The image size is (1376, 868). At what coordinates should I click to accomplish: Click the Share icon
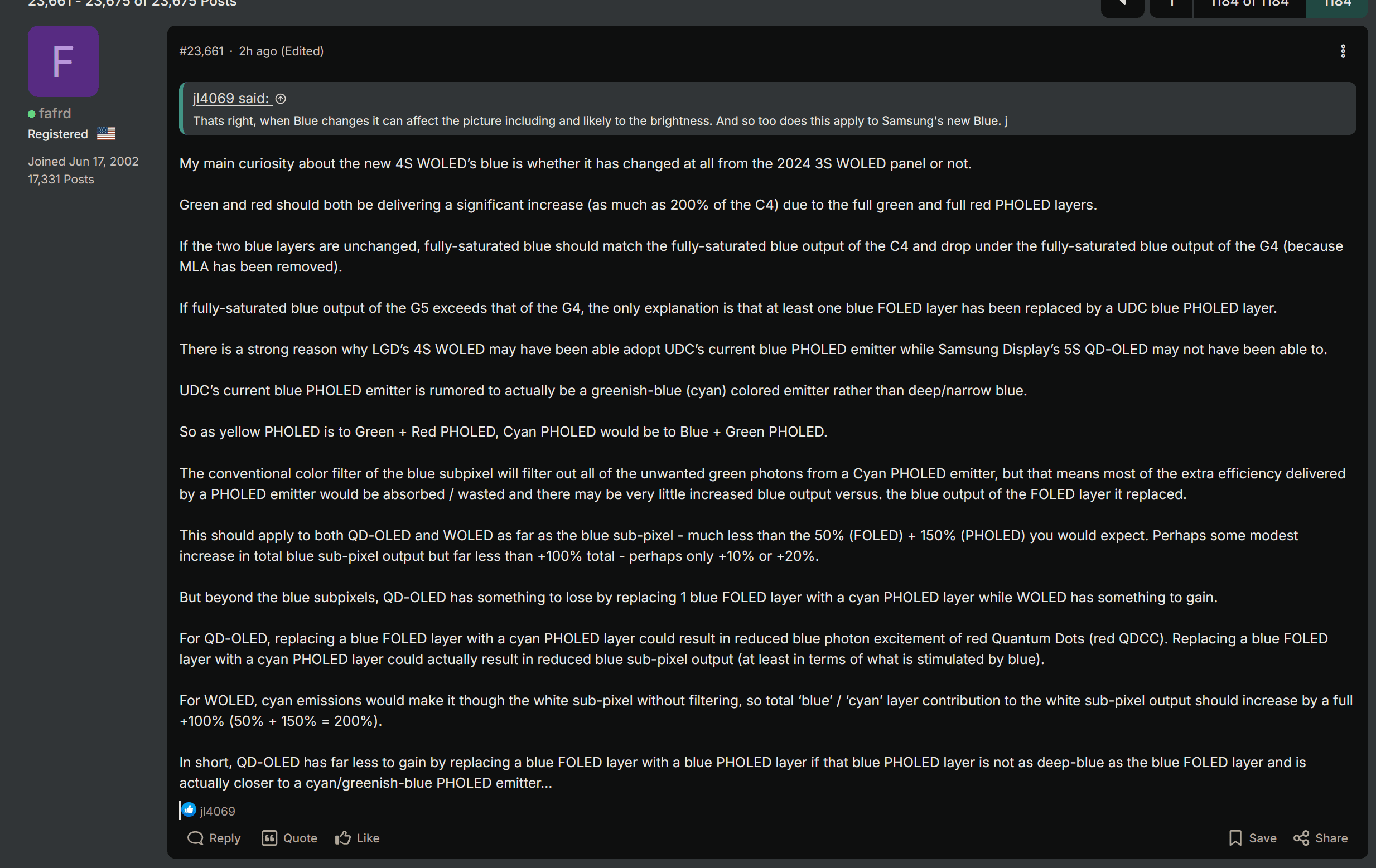1301,838
